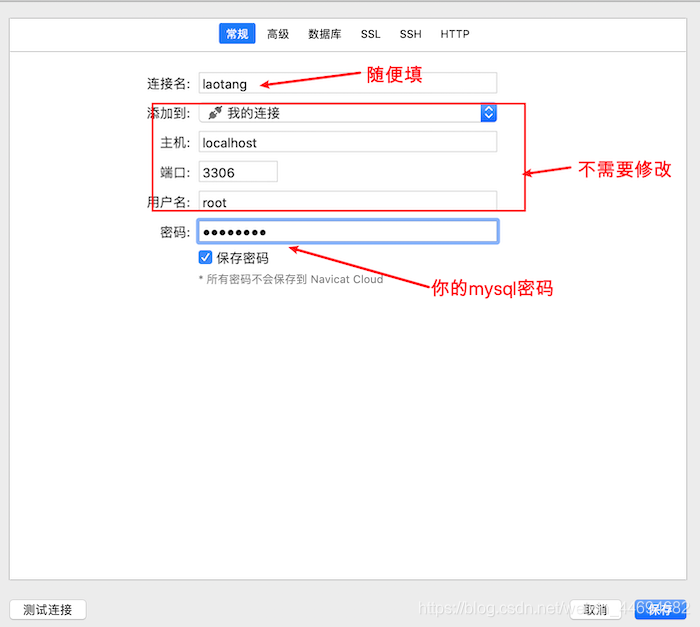The height and width of the screenshot is (627, 700).
Task: Open the 数据库 tab
Action: [325, 34]
